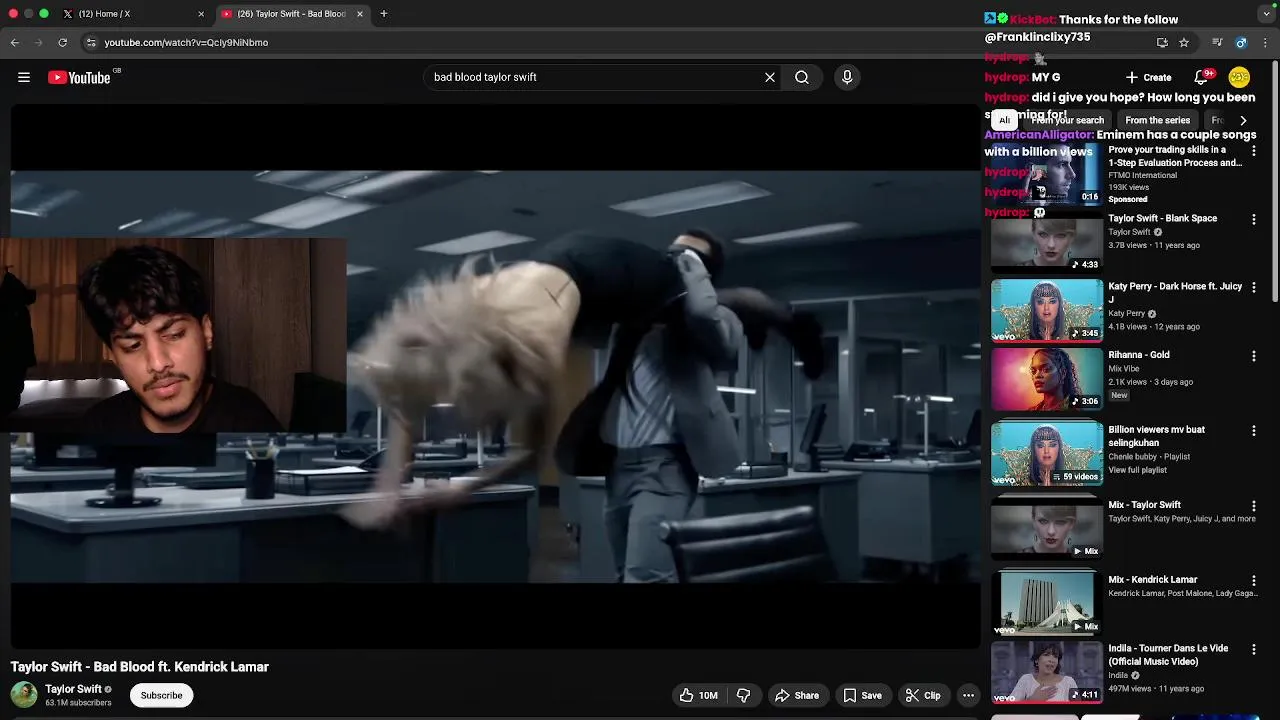The image size is (1280, 720).
Task: Open Indila - Tourner Dans Le Vide title
Action: (x=1168, y=655)
